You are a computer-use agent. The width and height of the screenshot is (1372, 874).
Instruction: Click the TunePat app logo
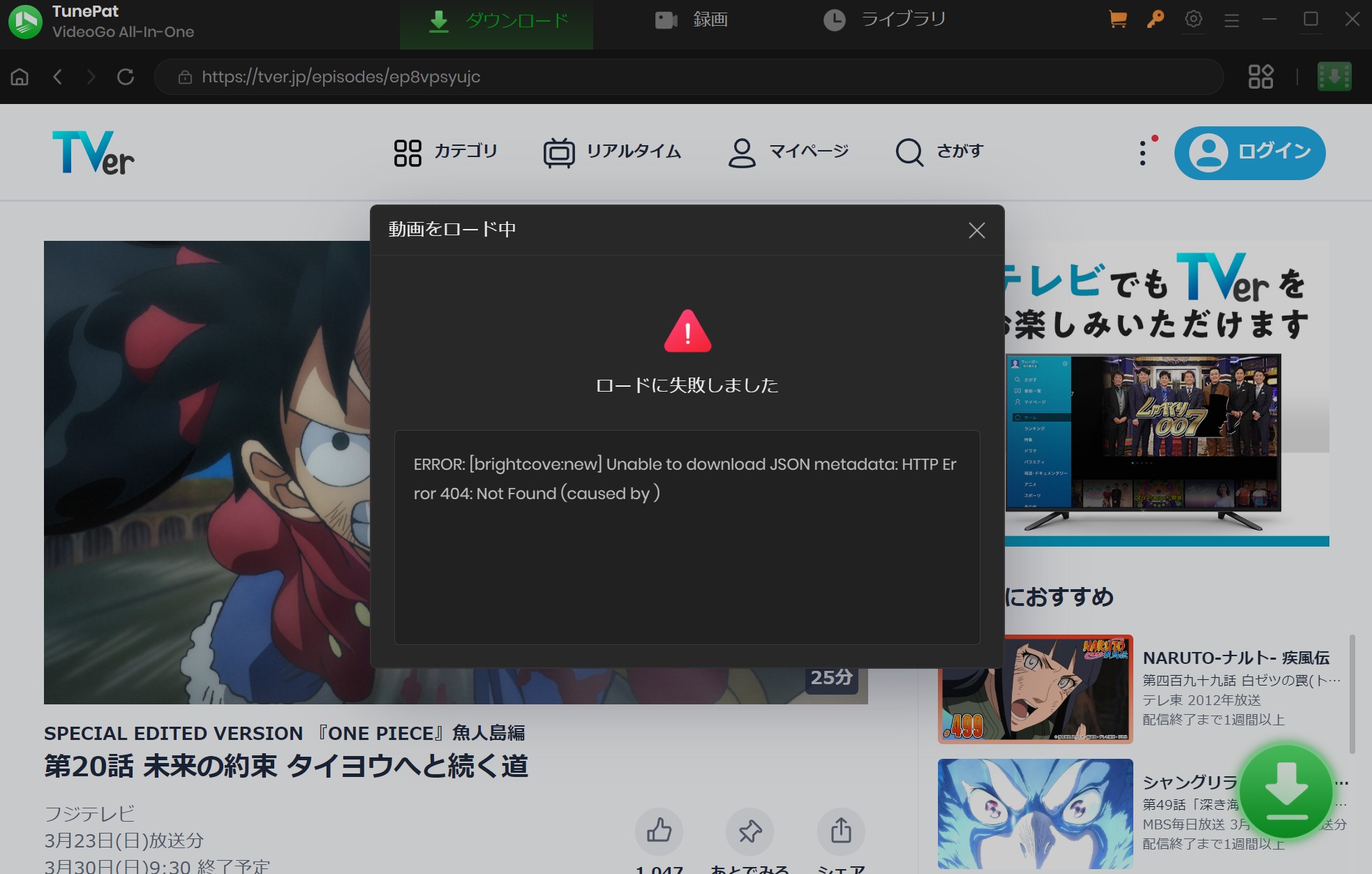(25, 21)
